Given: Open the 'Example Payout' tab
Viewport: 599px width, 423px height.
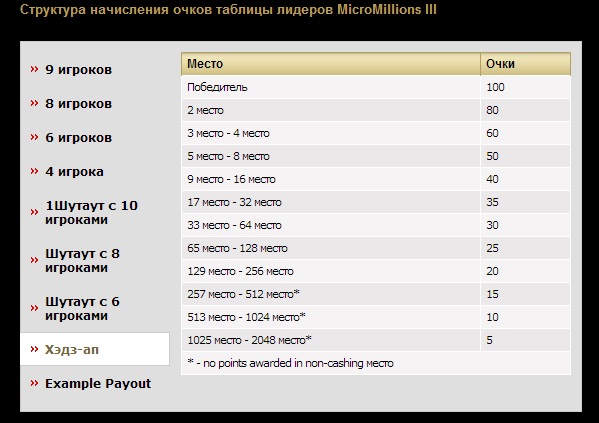Looking at the screenshot, I should [98, 384].
